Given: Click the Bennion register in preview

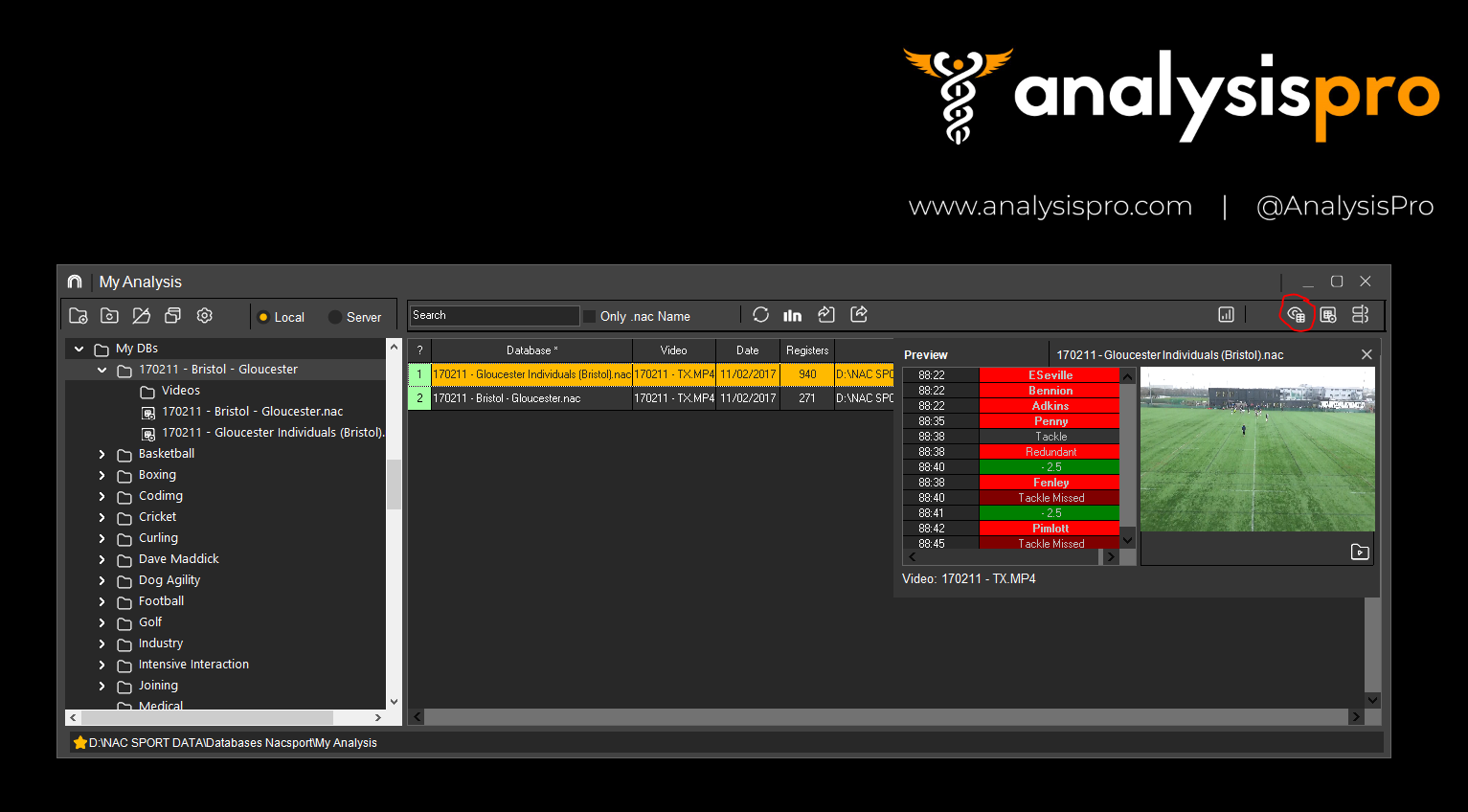Looking at the screenshot, I should click(1050, 391).
